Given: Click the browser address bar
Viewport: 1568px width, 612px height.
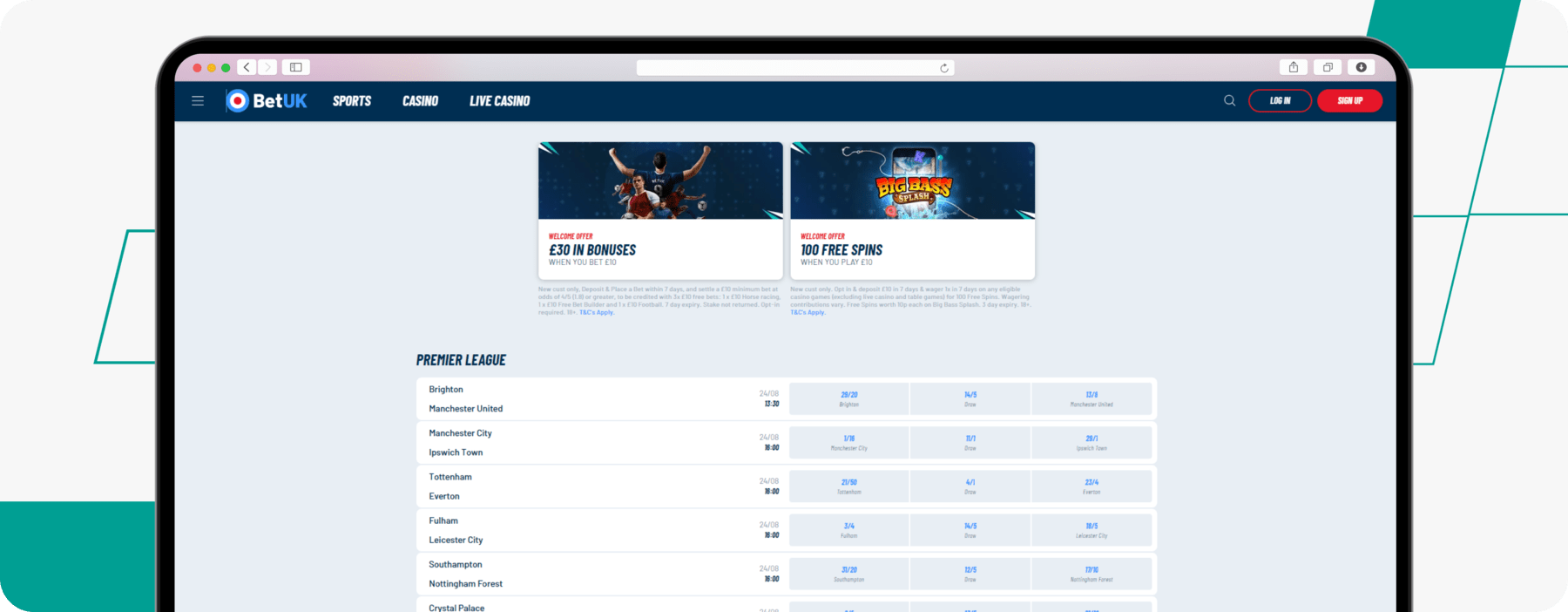Looking at the screenshot, I should coord(794,68).
